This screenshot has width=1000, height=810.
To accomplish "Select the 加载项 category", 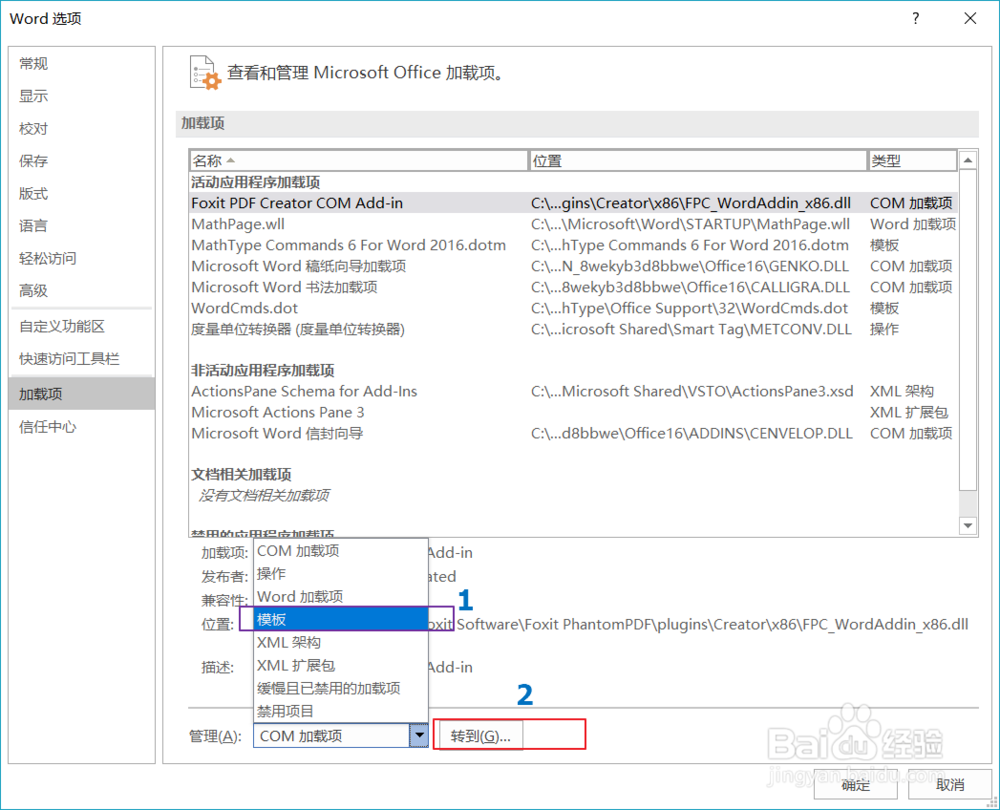I will (82, 394).
